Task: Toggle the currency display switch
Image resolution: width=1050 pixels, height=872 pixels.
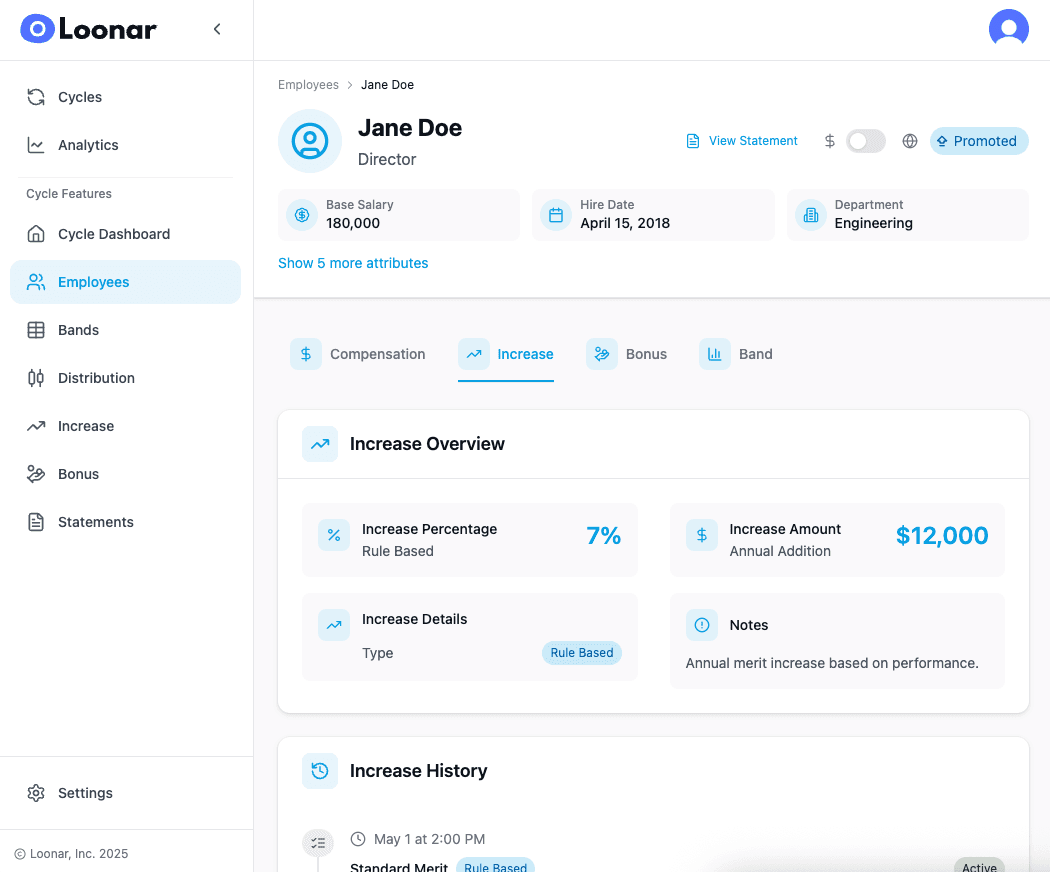Action: pyautogui.click(x=865, y=141)
